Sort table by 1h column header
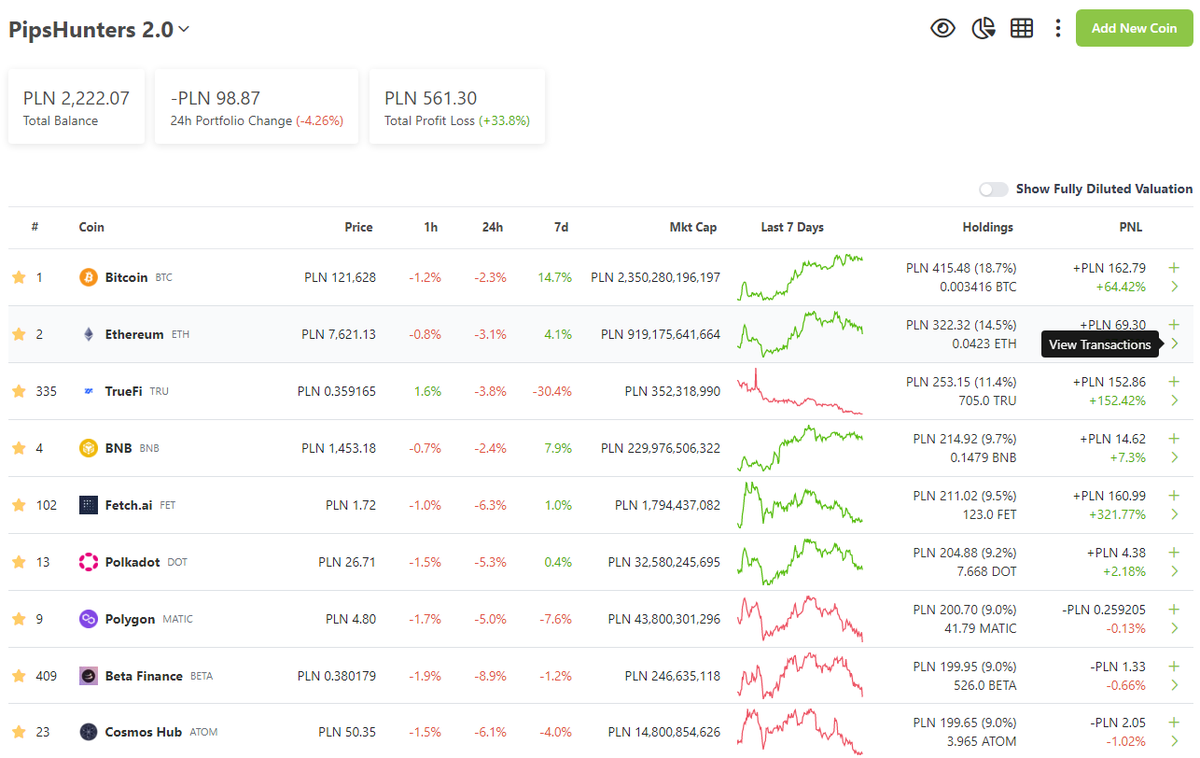 431,227
